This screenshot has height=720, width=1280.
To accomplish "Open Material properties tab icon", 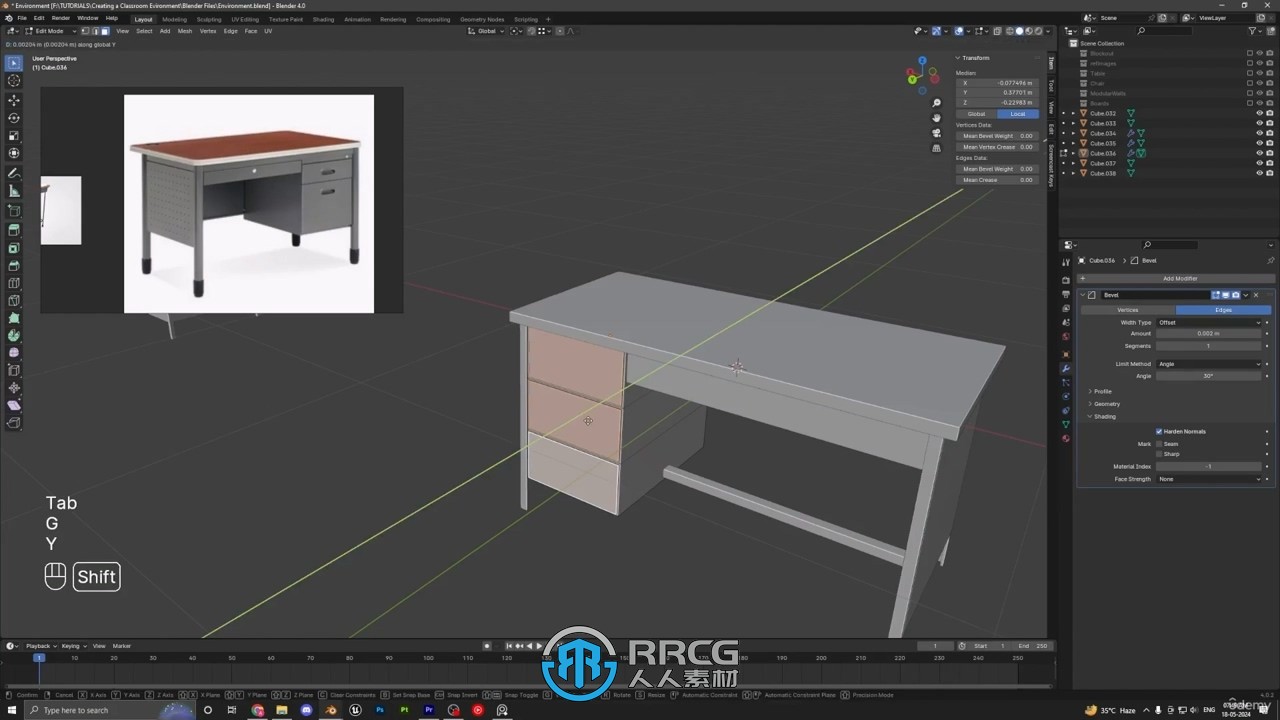I will tap(1066, 438).
